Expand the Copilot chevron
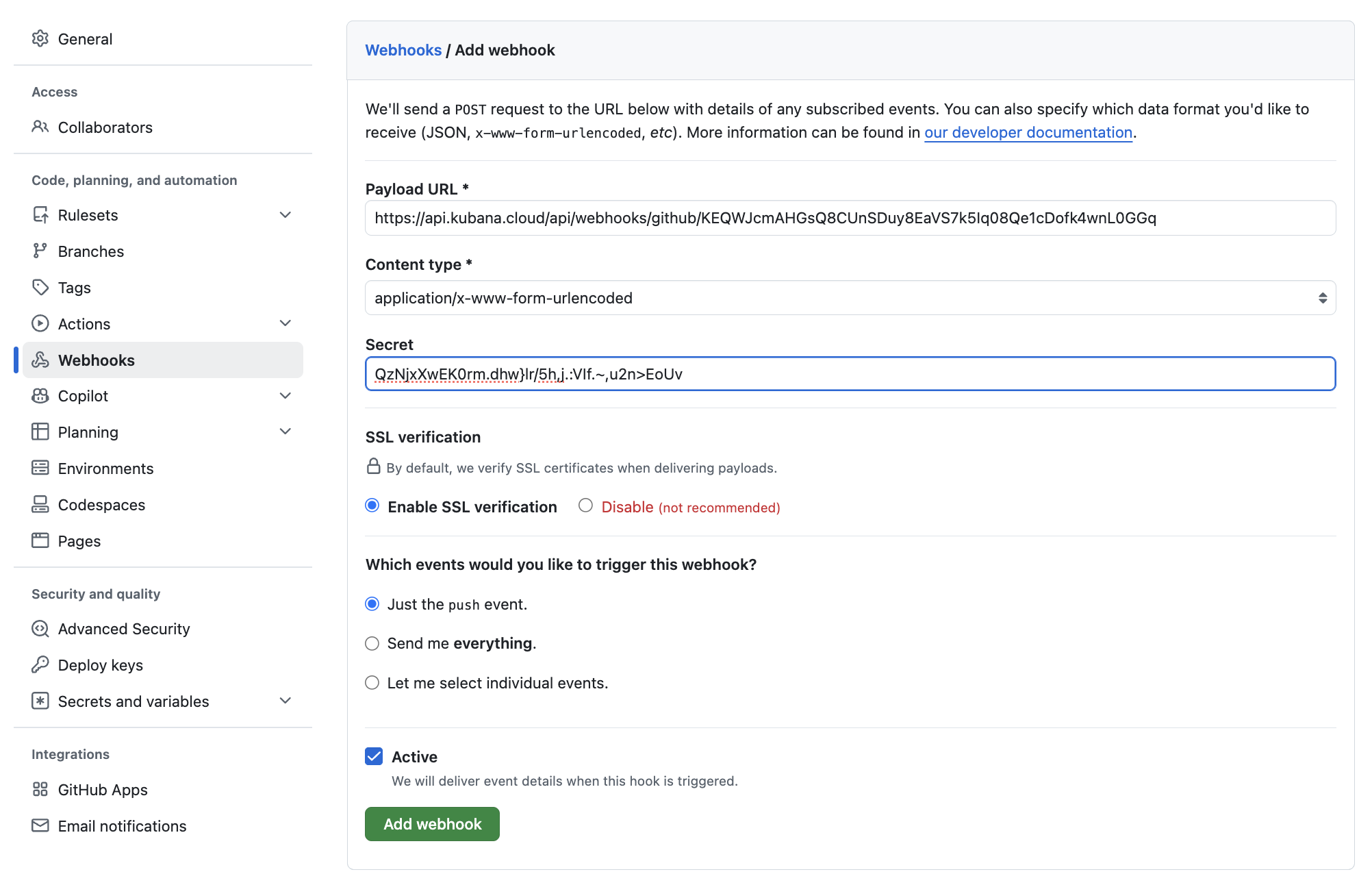 [x=285, y=396]
